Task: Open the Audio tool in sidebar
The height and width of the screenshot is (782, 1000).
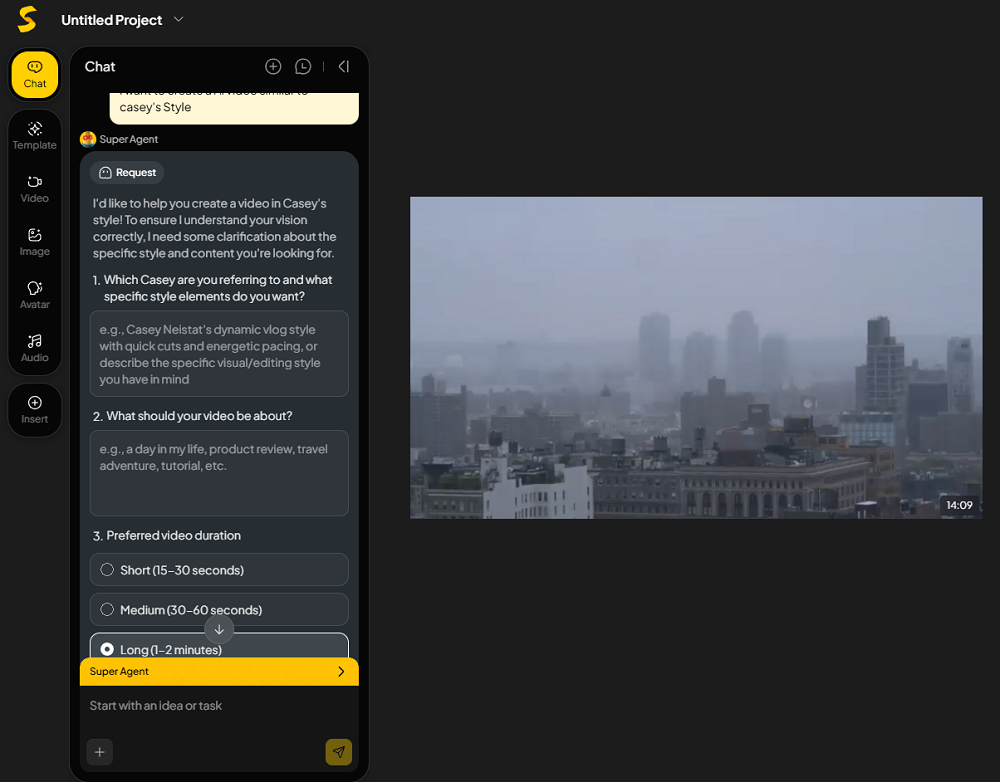Action: (x=35, y=347)
